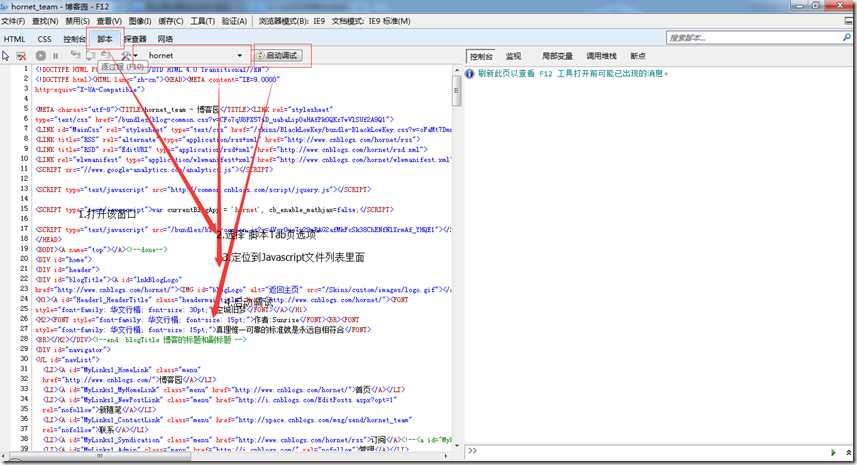The height and width of the screenshot is (465, 857).
Task: Click code line 29 DIV id="navigator"
Action: (73, 349)
